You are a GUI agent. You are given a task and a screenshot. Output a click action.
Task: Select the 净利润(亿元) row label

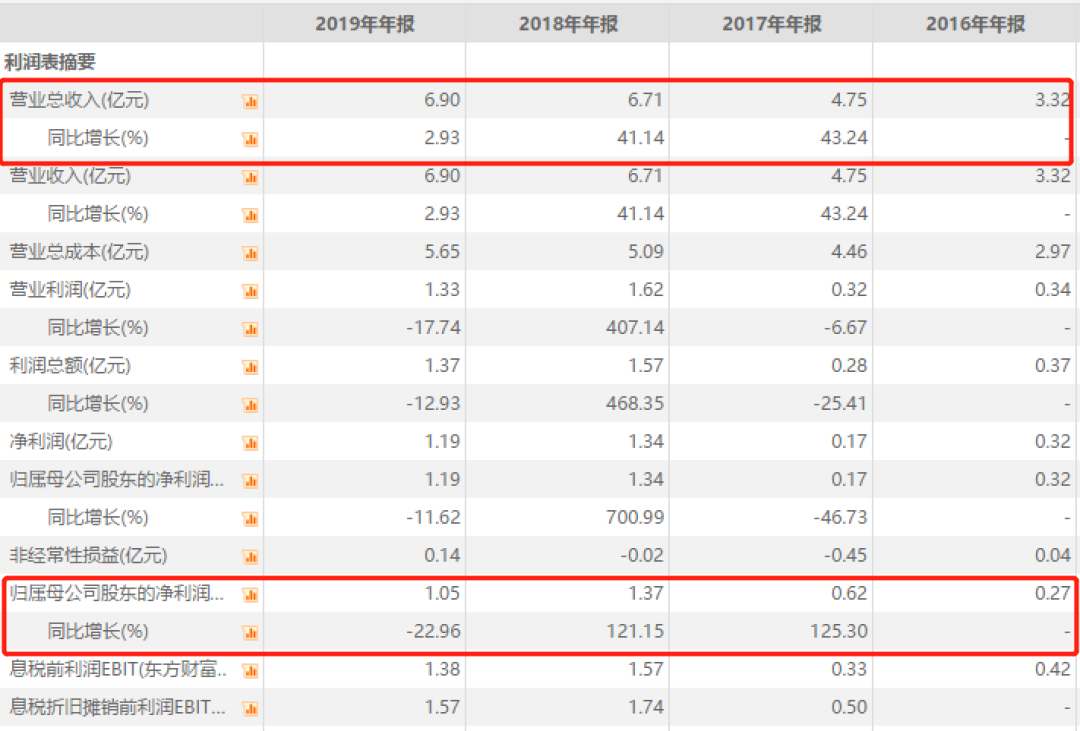[x=61, y=441]
